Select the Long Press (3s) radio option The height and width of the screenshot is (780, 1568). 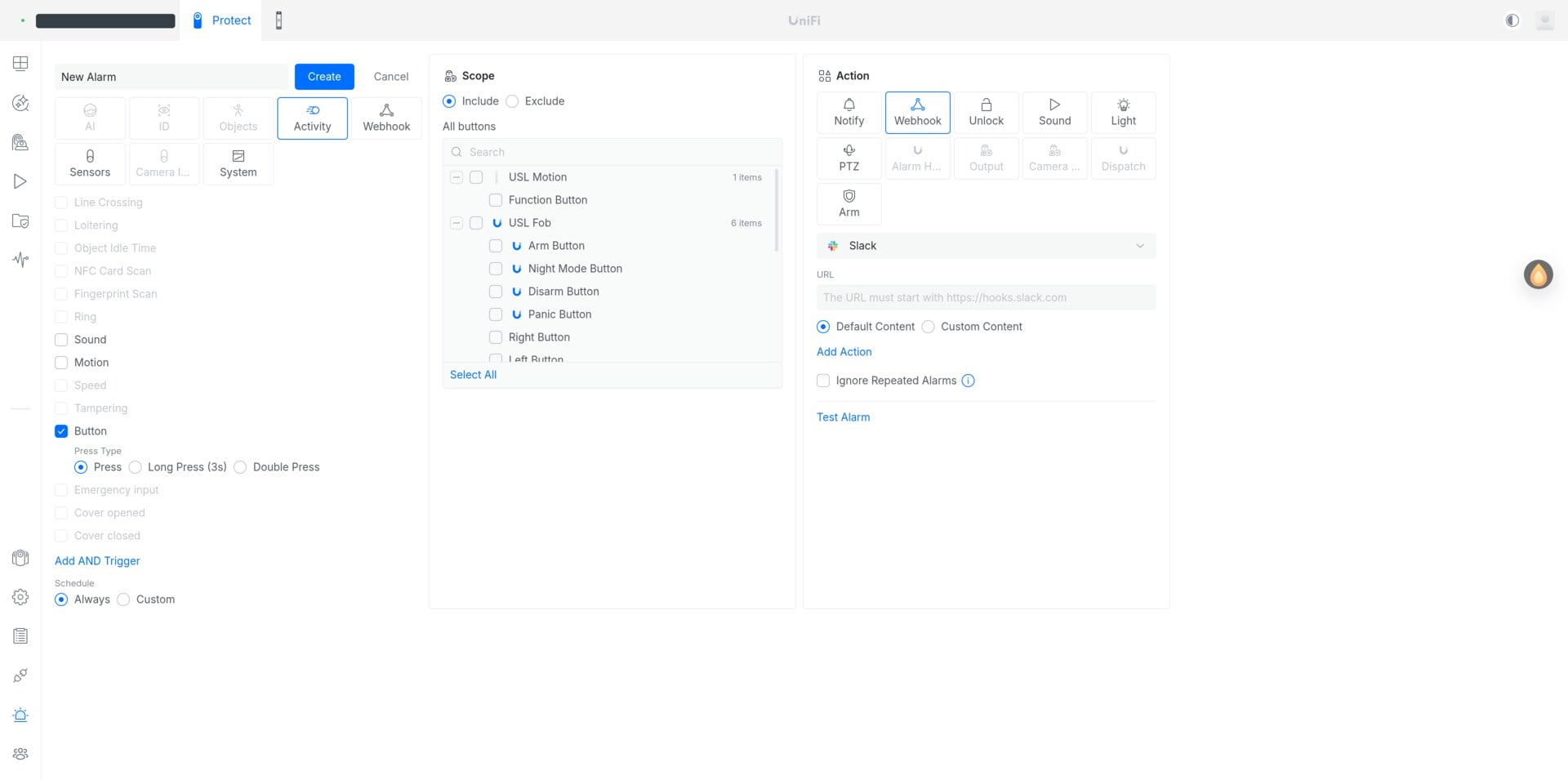pyautogui.click(x=136, y=467)
